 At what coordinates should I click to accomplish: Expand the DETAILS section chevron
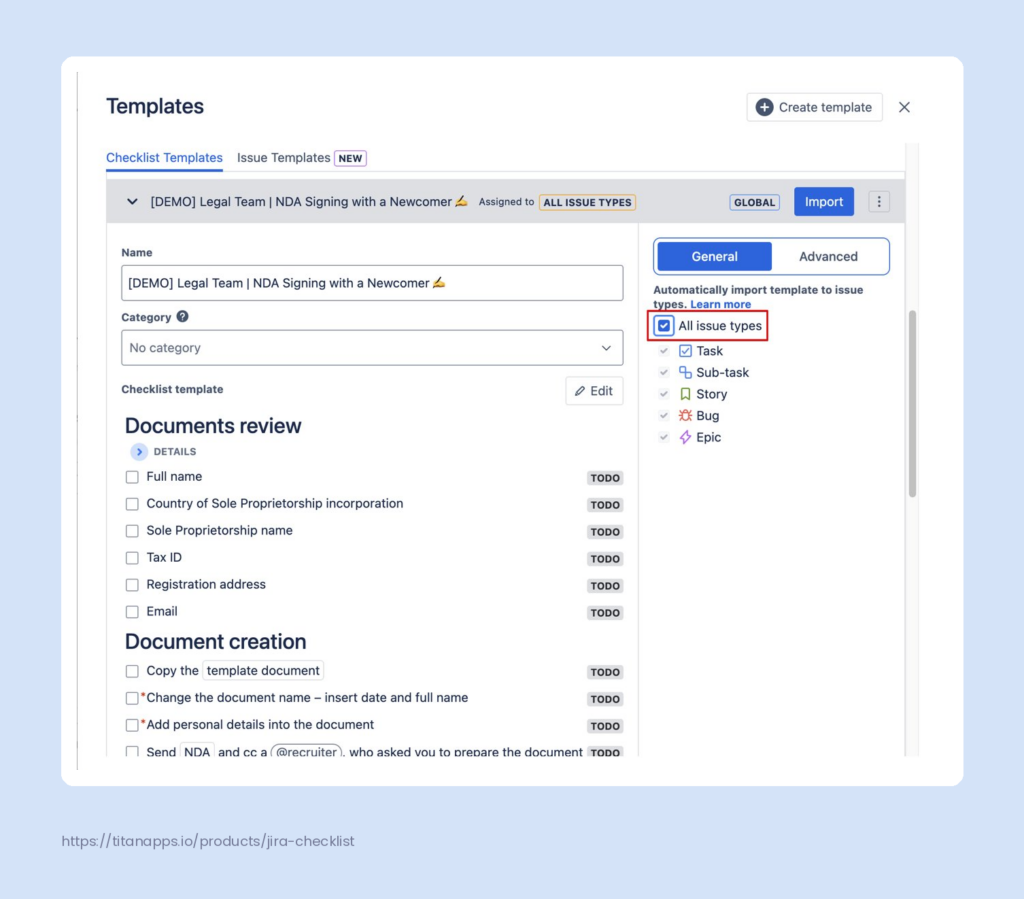point(138,452)
